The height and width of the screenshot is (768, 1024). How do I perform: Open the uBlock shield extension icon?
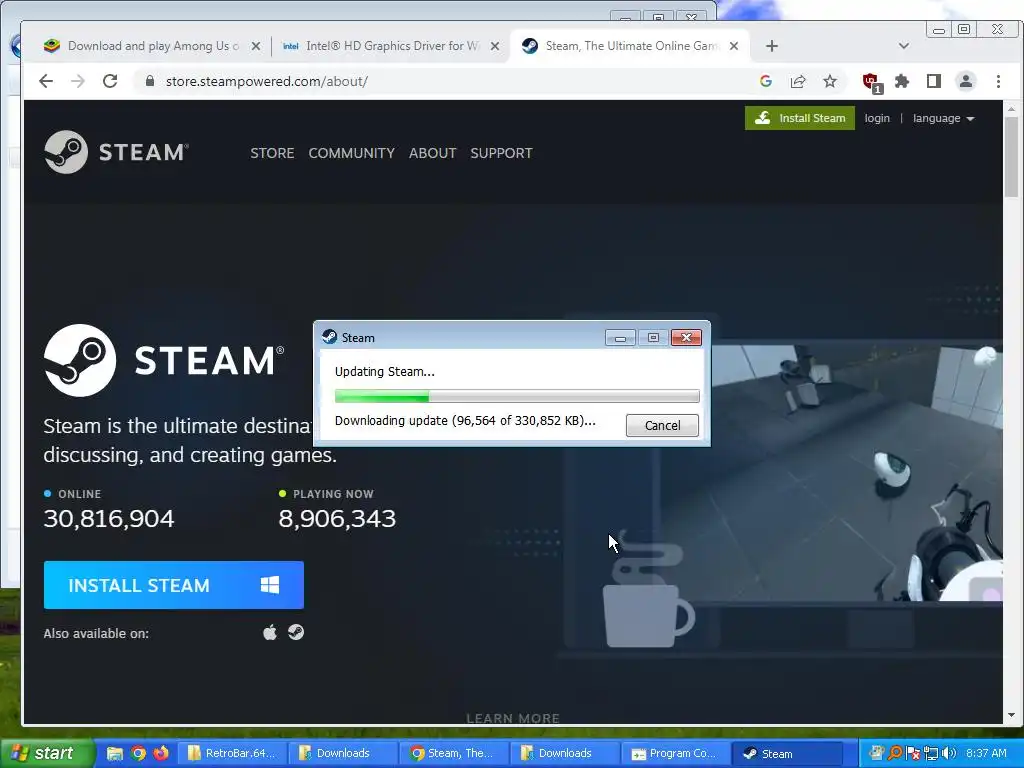(x=871, y=82)
